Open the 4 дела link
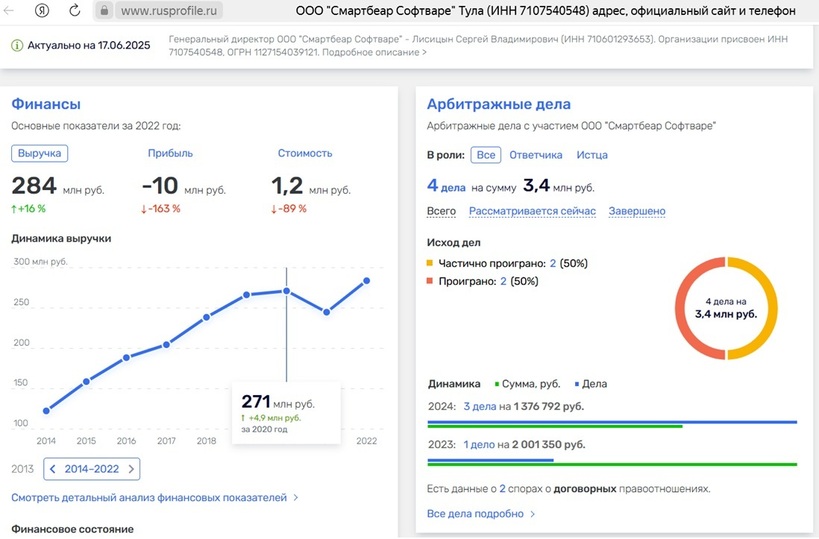This screenshot has width=819, height=539. coord(446,186)
